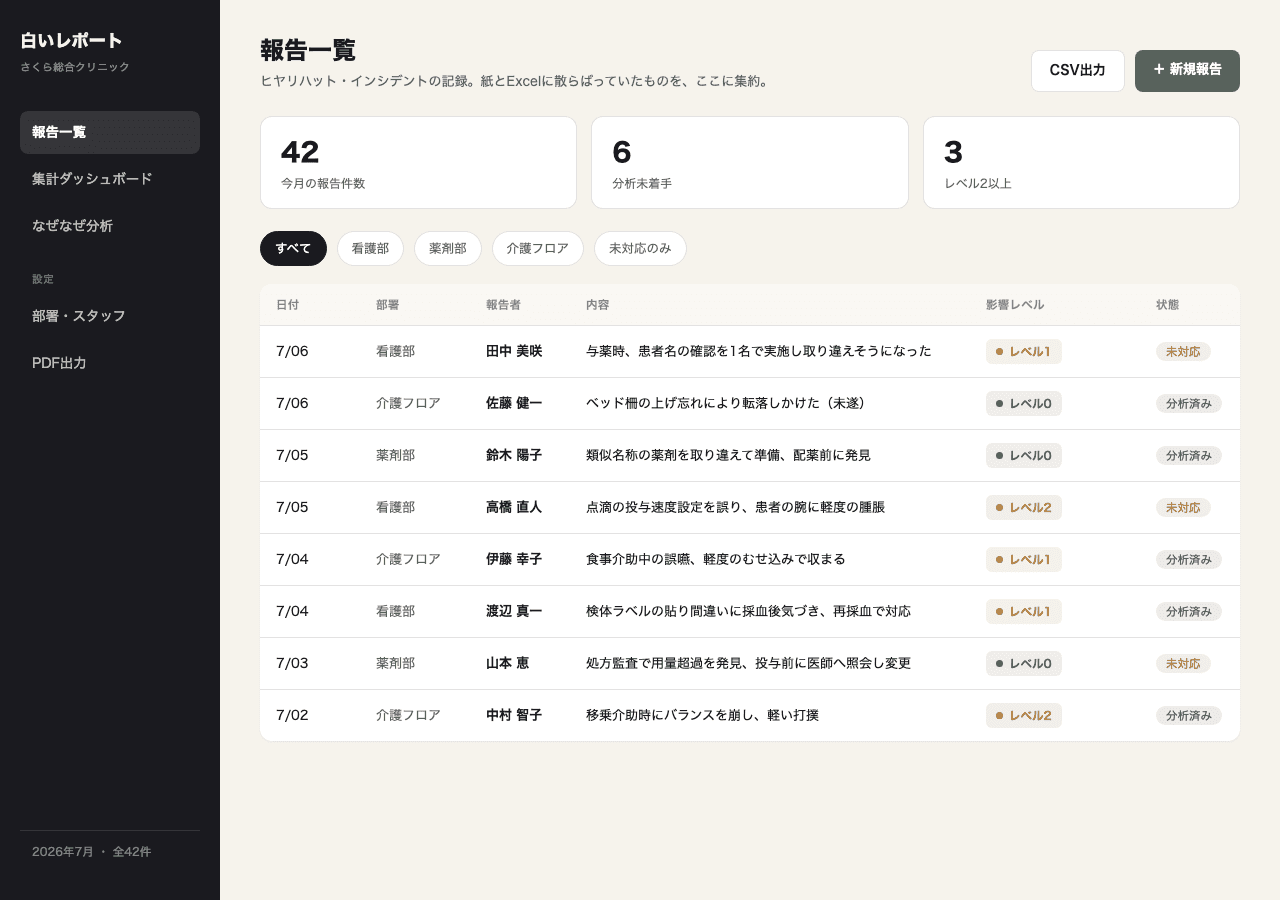Select reporter 鈴木 陽子
Image resolution: width=1280 pixels, height=900 pixels.
coord(514,455)
